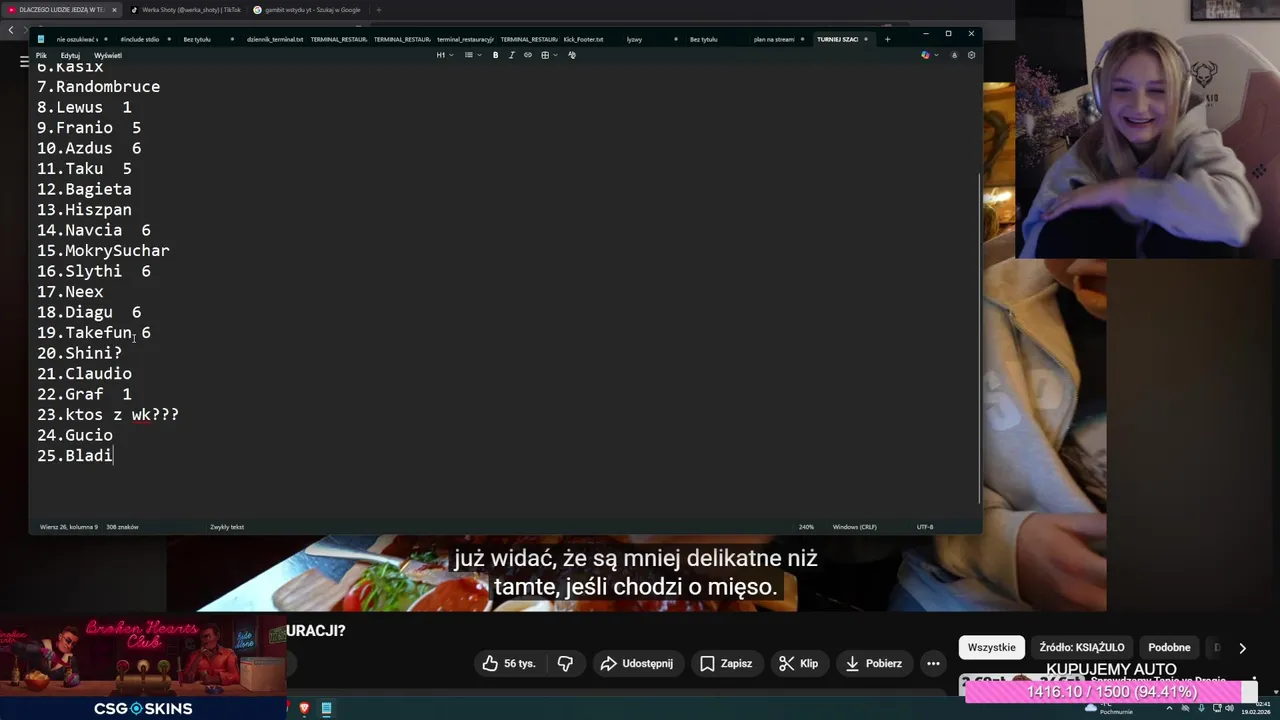This screenshot has height=720, width=1280.
Task: Change zoom level 240% in status bar
Action: pos(806,527)
